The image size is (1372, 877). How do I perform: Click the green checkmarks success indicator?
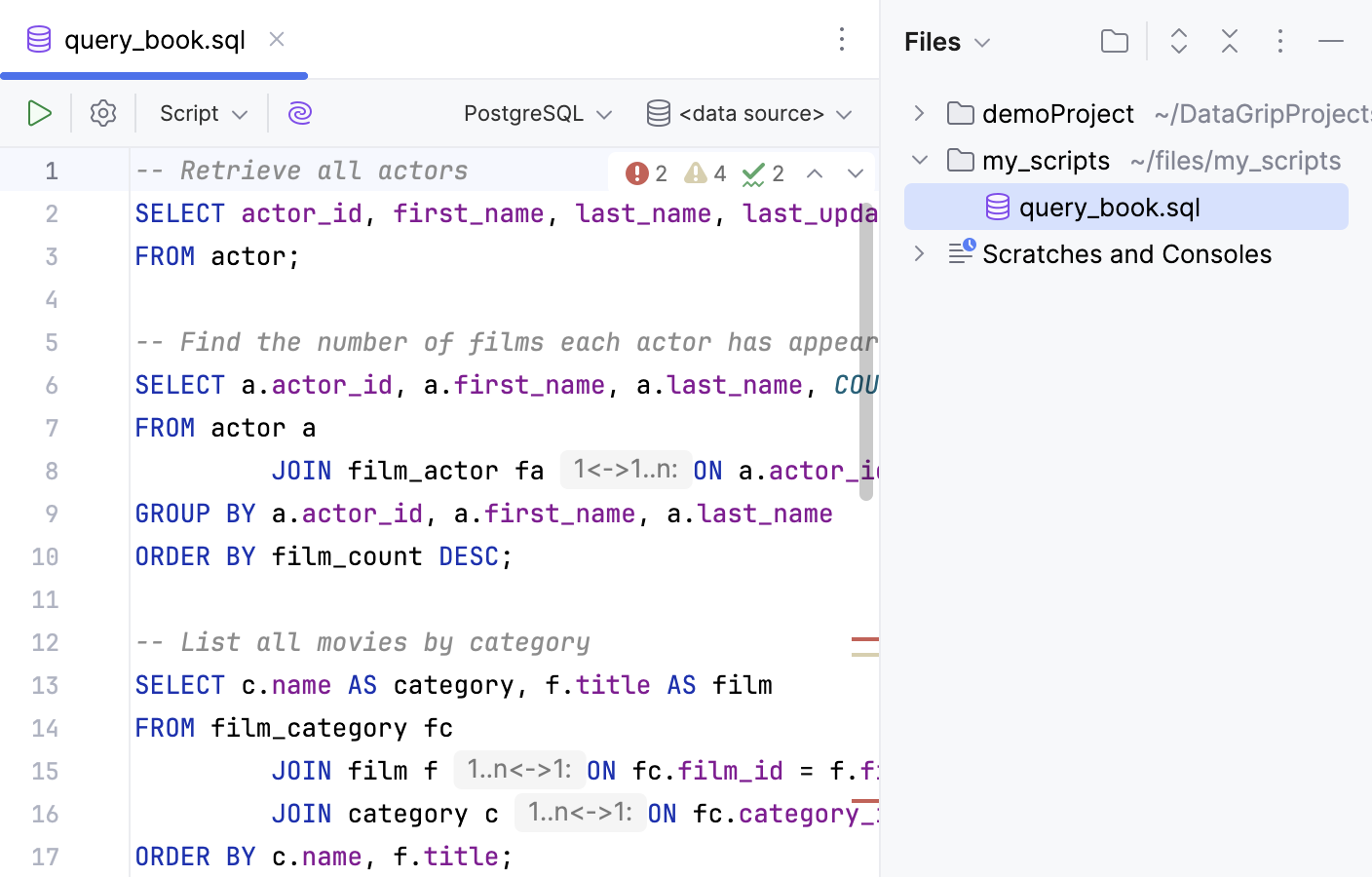pyautogui.click(x=764, y=172)
